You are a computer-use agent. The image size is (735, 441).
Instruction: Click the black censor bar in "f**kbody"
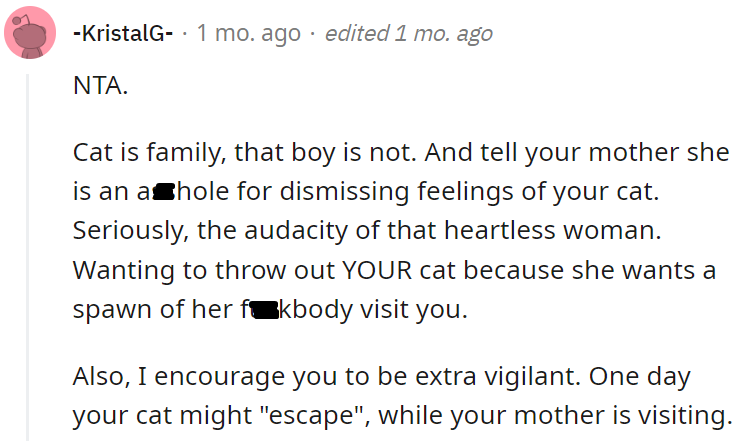(266, 311)
